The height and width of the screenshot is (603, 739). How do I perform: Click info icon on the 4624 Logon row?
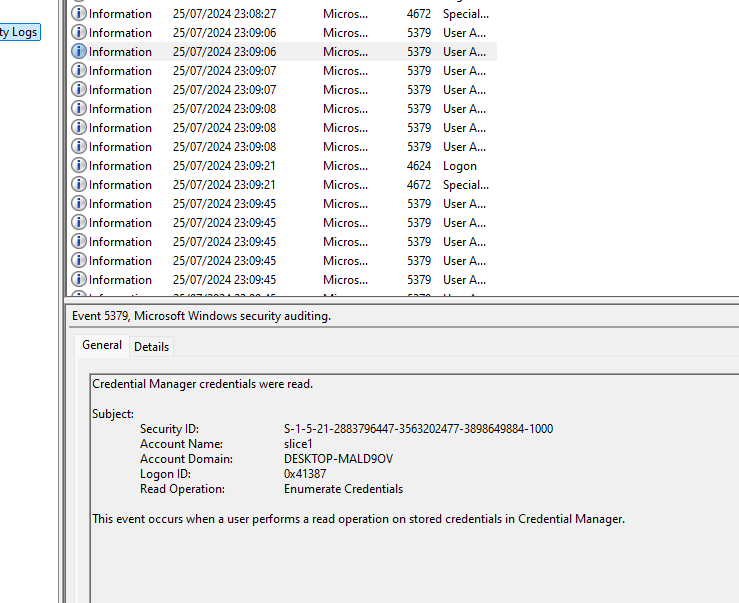point(79,166)
